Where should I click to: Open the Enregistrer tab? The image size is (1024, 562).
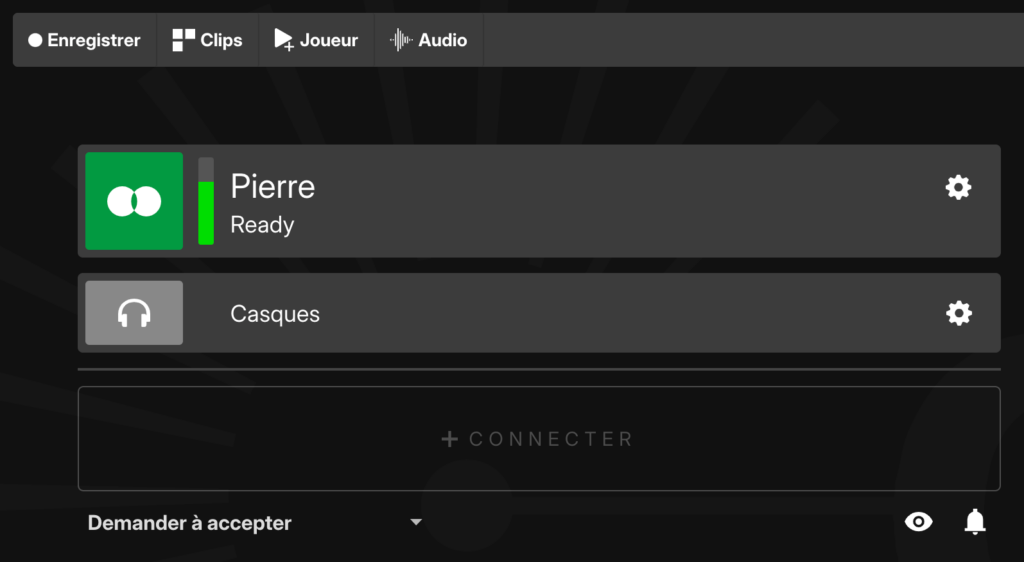pos(85,40)
